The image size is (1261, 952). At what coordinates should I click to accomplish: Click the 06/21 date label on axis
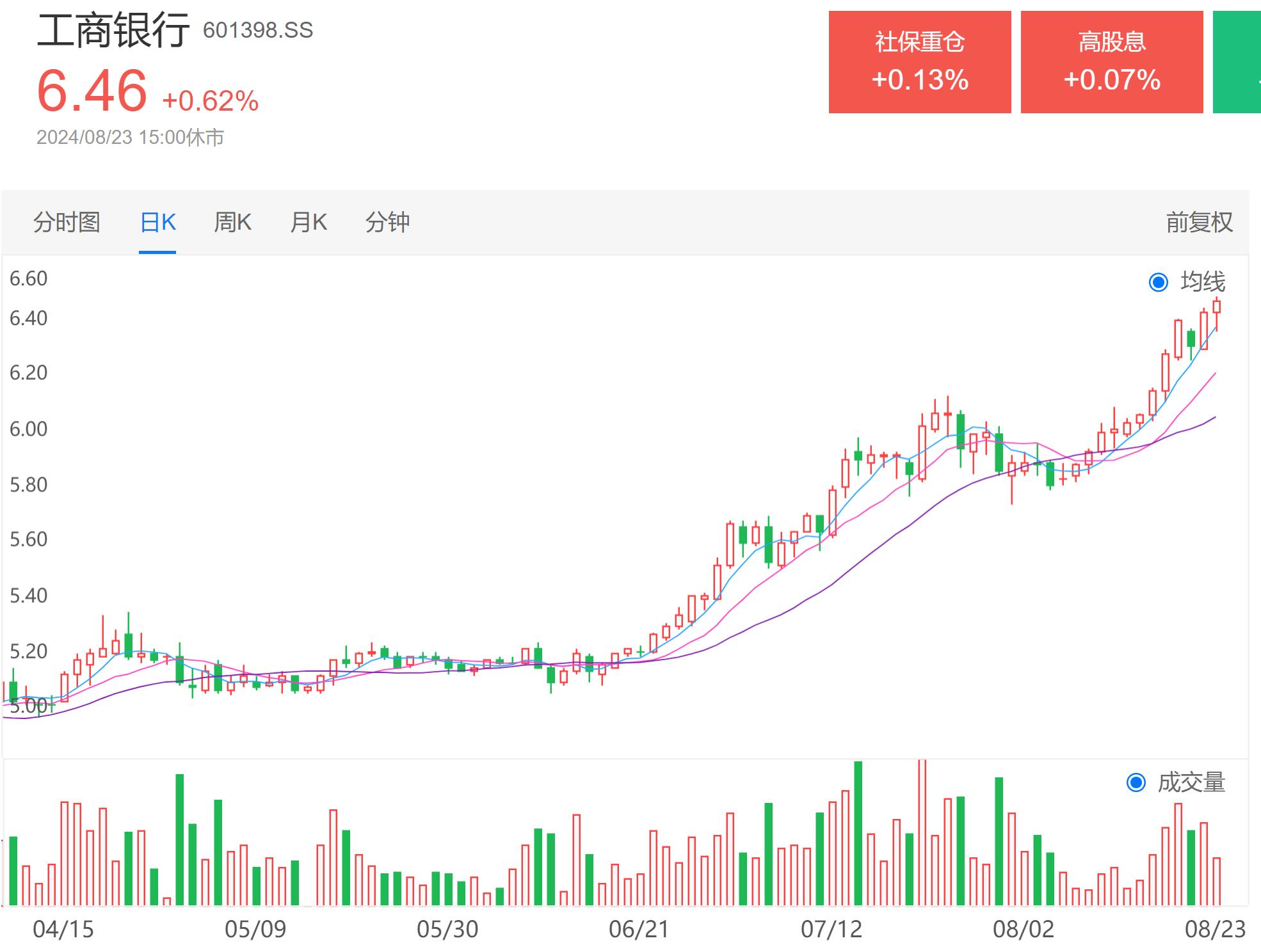point(639,929)
